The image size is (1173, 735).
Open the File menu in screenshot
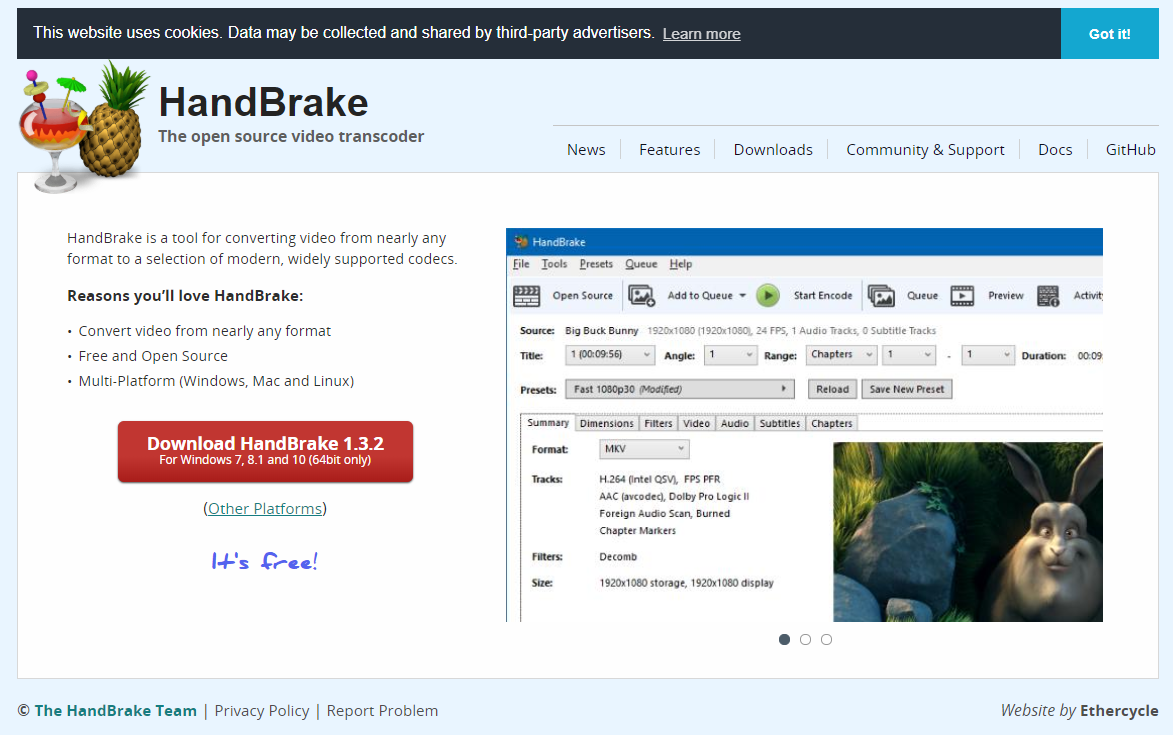[521, 264]
